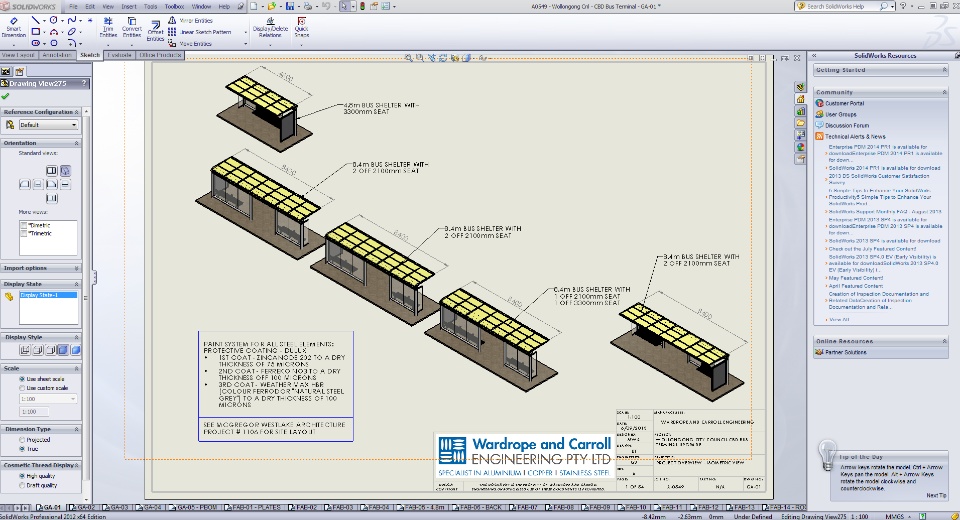
Task: Click the Save icon in toolbar
Action: (x=290, y=6)
